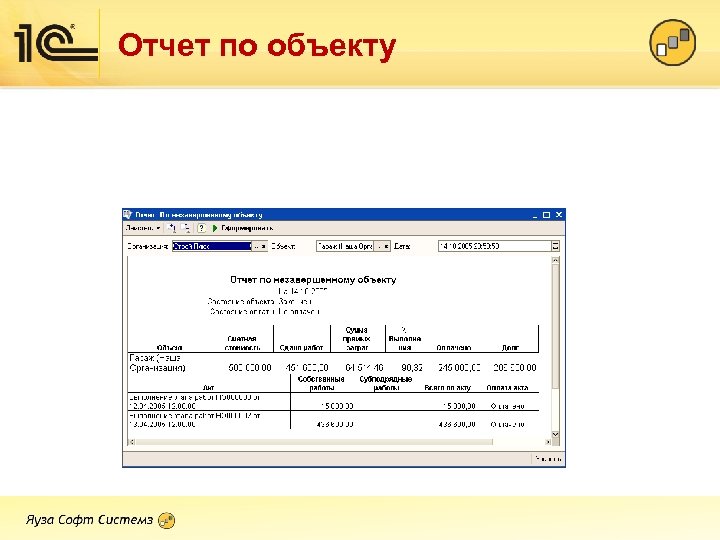Screen dimensions: 720x540
Task: Click the vertical scrollbar up arrow
Action: [x=555, y=260]
